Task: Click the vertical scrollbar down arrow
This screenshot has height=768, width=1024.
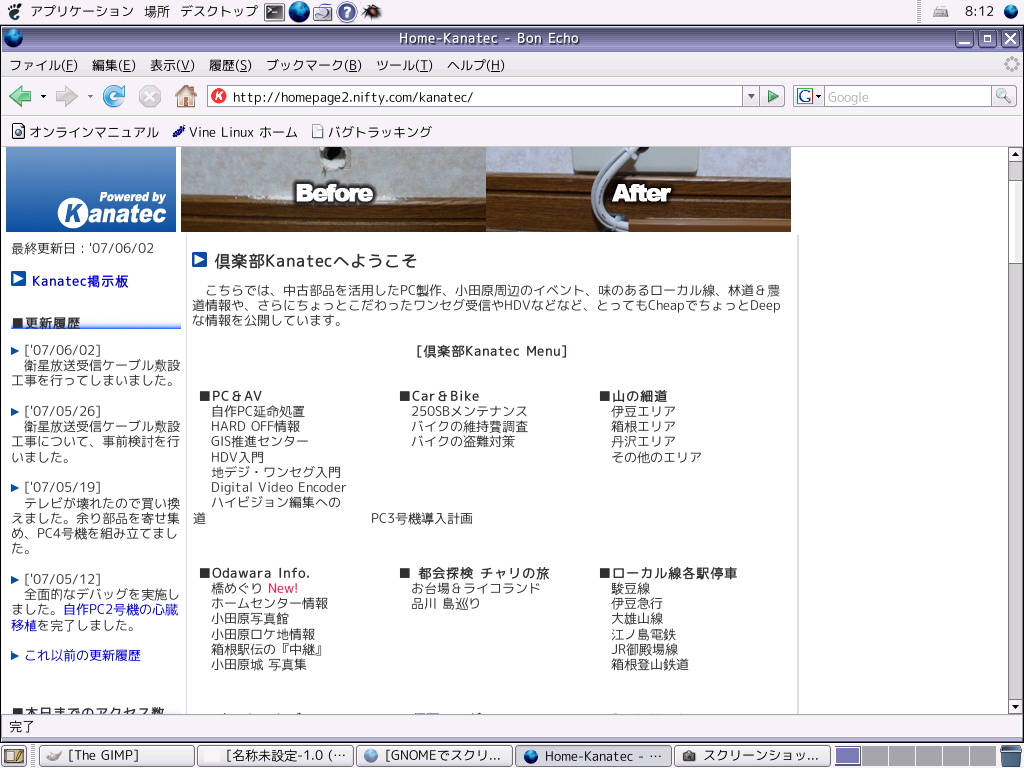Action: pyautogui.click(x=1015, y=707)
